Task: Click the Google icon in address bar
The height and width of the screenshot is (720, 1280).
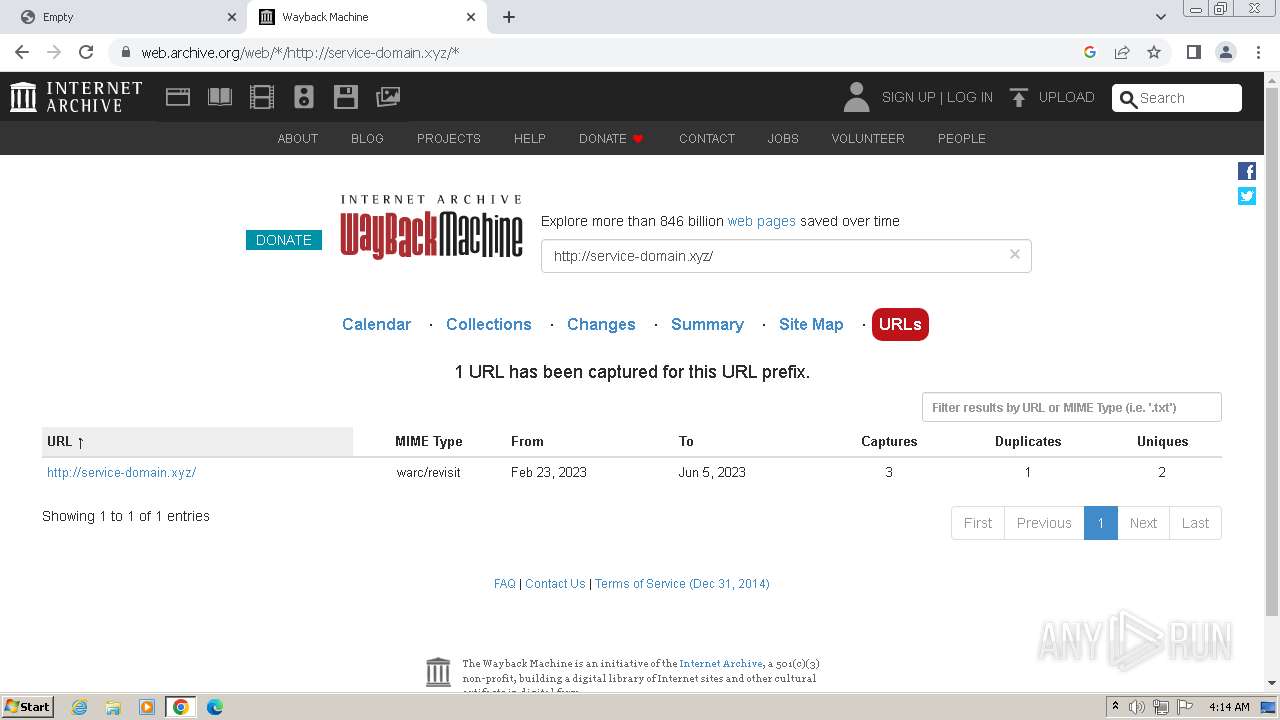Action: (x=1090, y=52)
